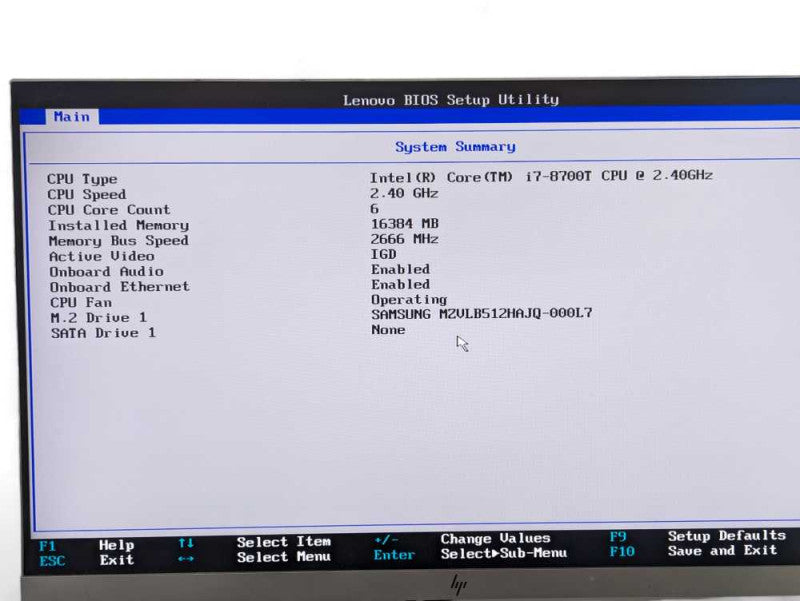Click the CPU Fan Operating value

(409, 299)
